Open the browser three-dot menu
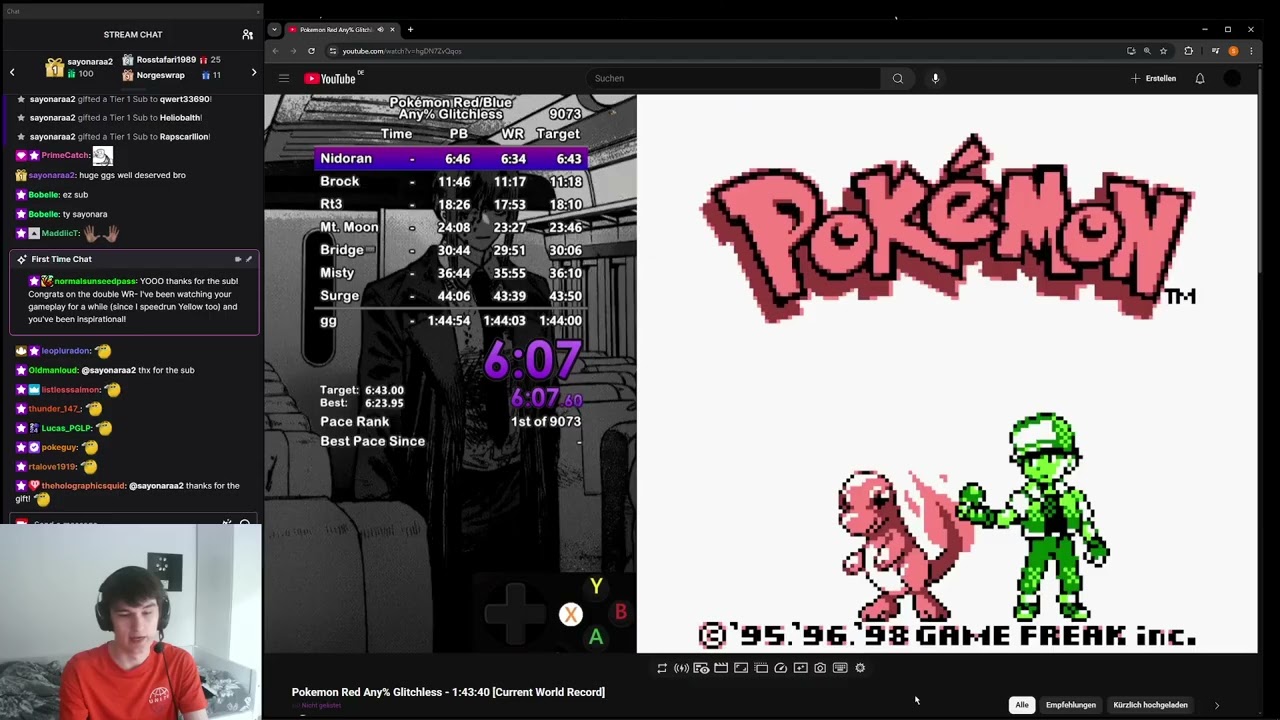Image resolution: width=1280 pixels, height=720 pixels. click(1250, 51)
